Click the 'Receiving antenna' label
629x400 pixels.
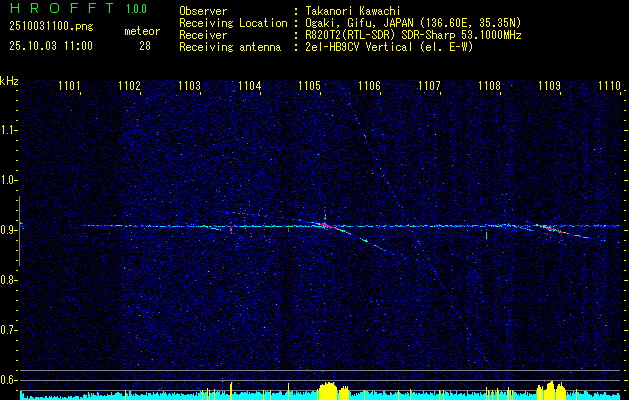[x=230, y=47]
